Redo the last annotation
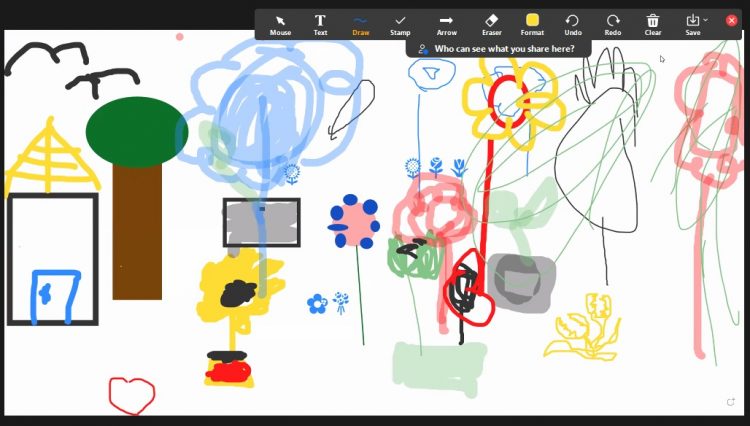750x426 pixels. [613, 25]
